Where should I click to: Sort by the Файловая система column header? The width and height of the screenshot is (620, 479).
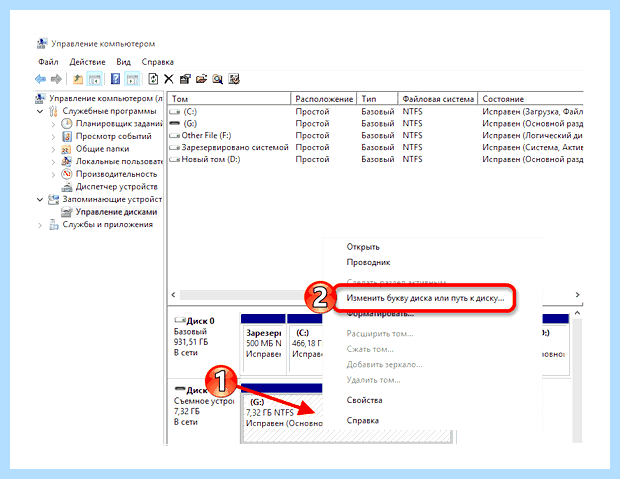point(438,99)
